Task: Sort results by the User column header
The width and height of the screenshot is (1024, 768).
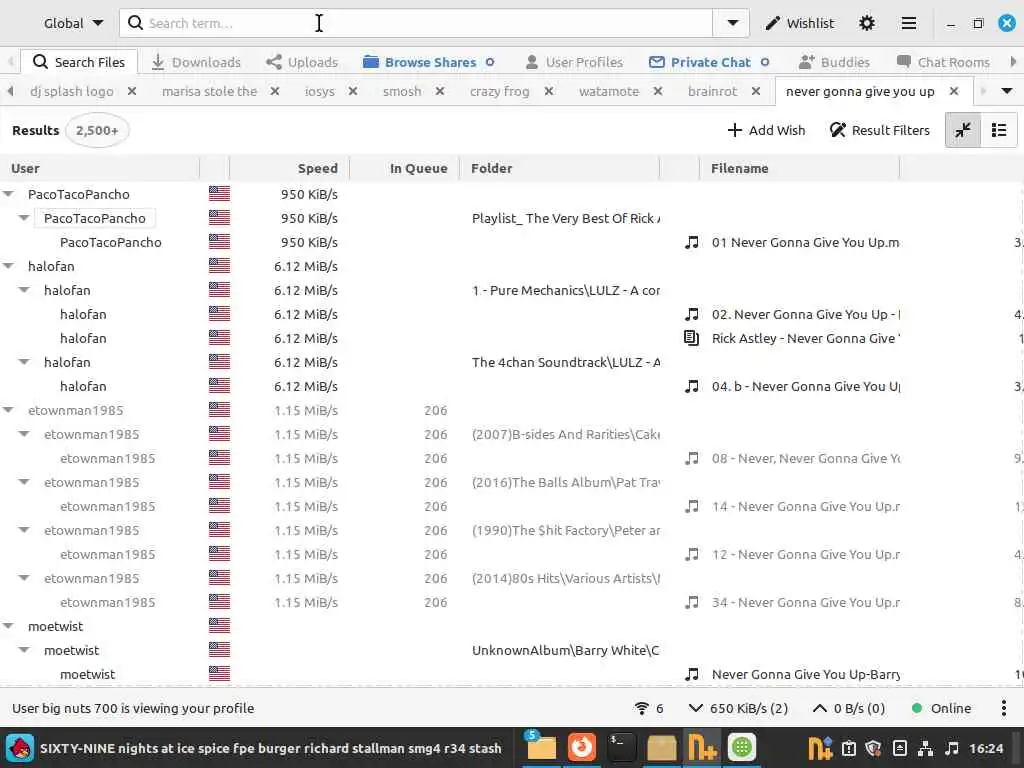Action: point(99,168)
